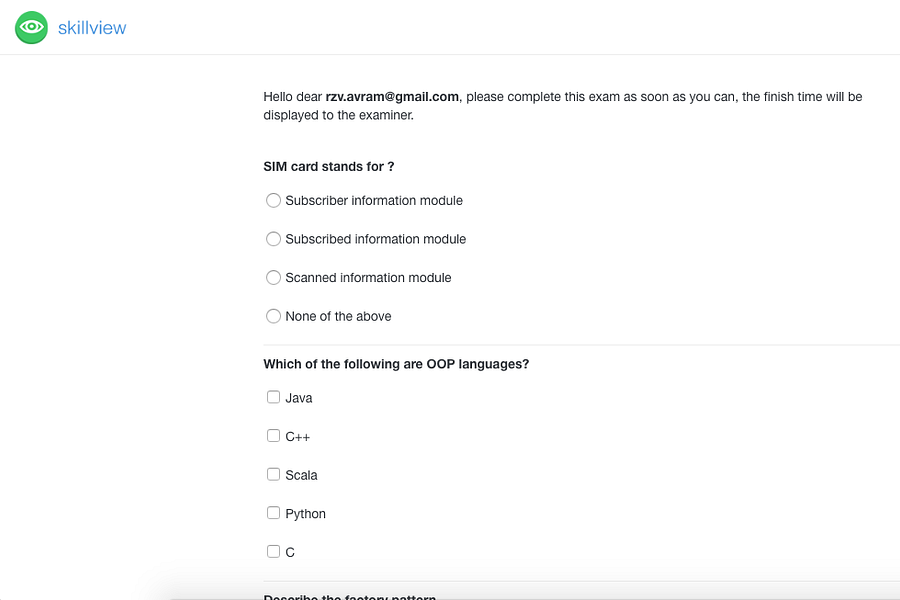Image resolution: width=900 pixels, height=600 pixels.
Task: Tick the Java checkbox
Action: [273, 397]
